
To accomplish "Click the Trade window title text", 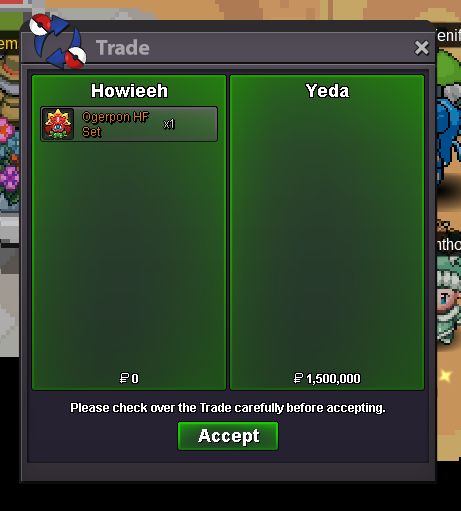I will click(x=123, y=48).
